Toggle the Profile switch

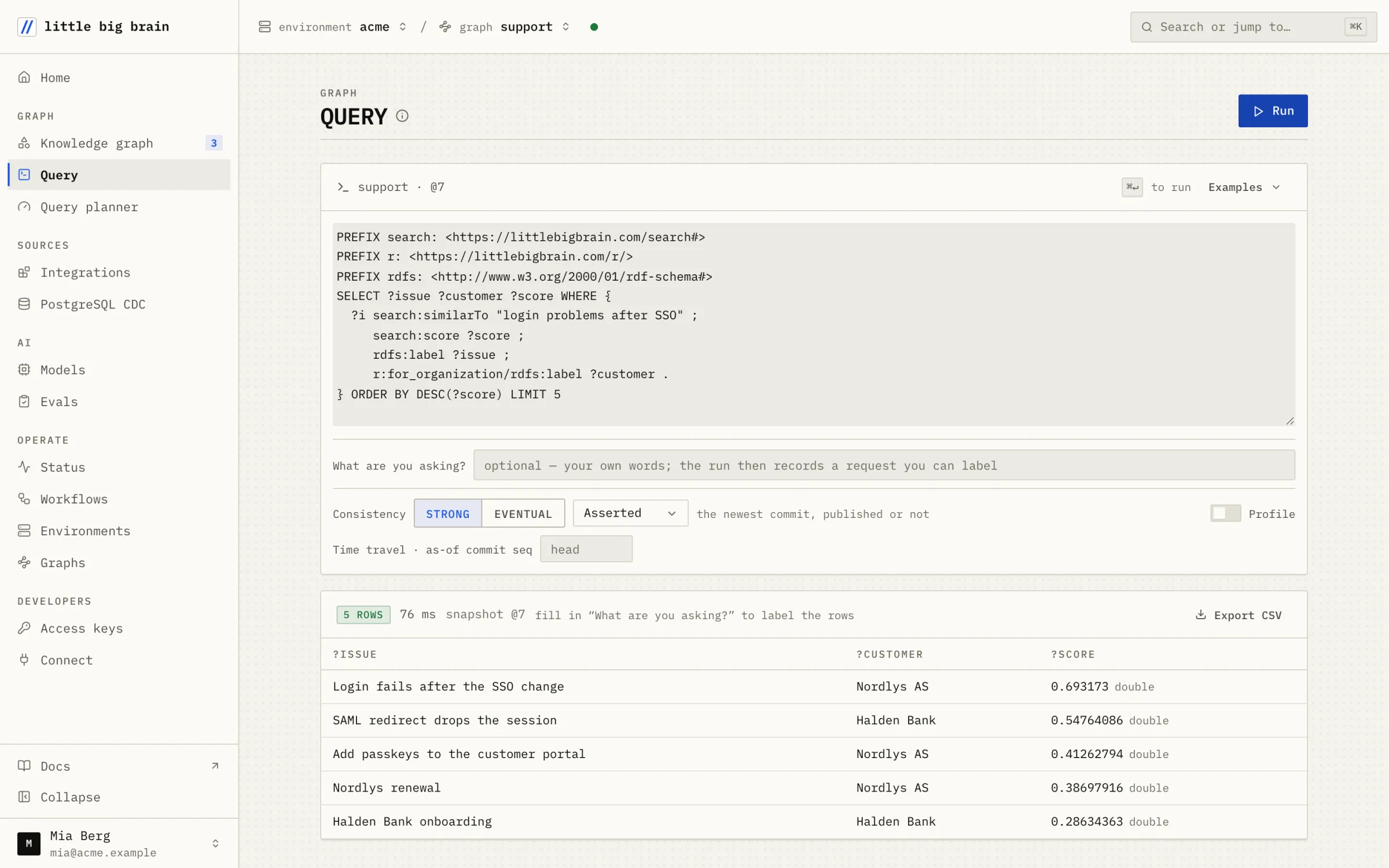1225,513
